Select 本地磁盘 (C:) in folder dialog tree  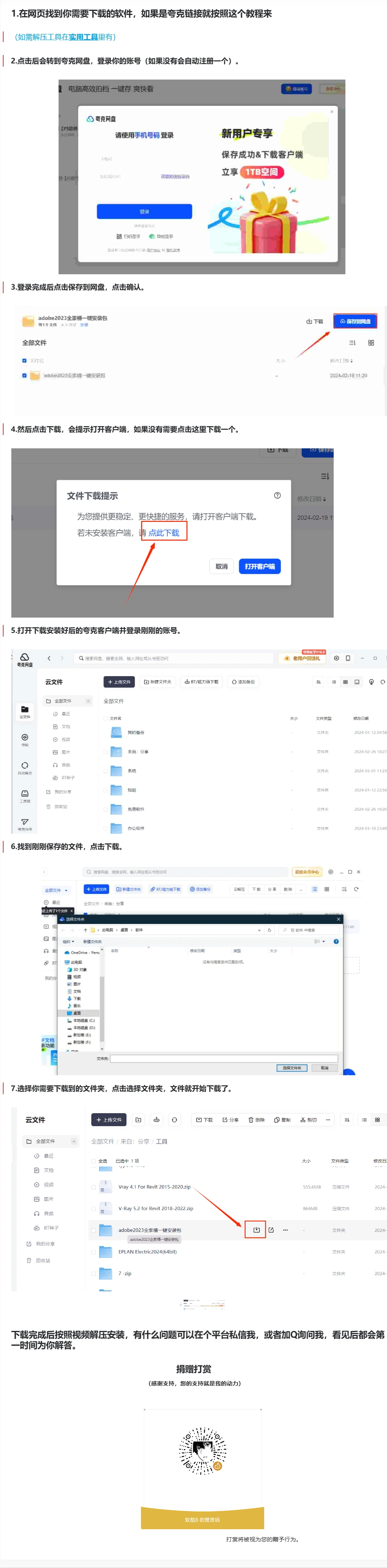point(81,1020)
